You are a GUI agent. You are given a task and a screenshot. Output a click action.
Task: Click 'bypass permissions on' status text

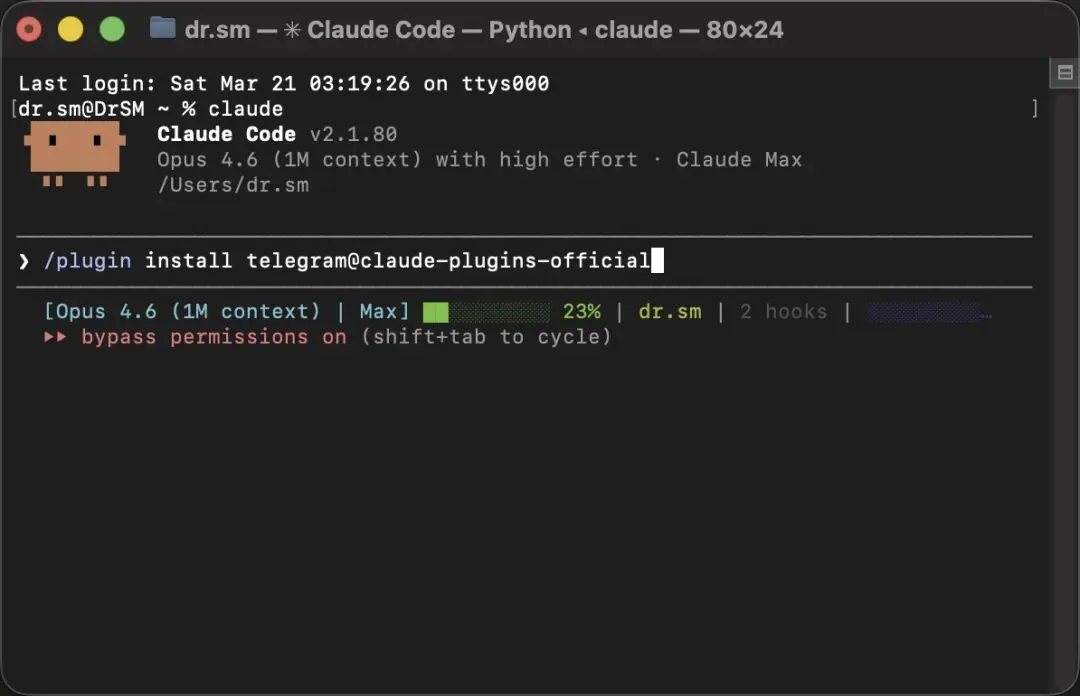[x=214, y=337]
